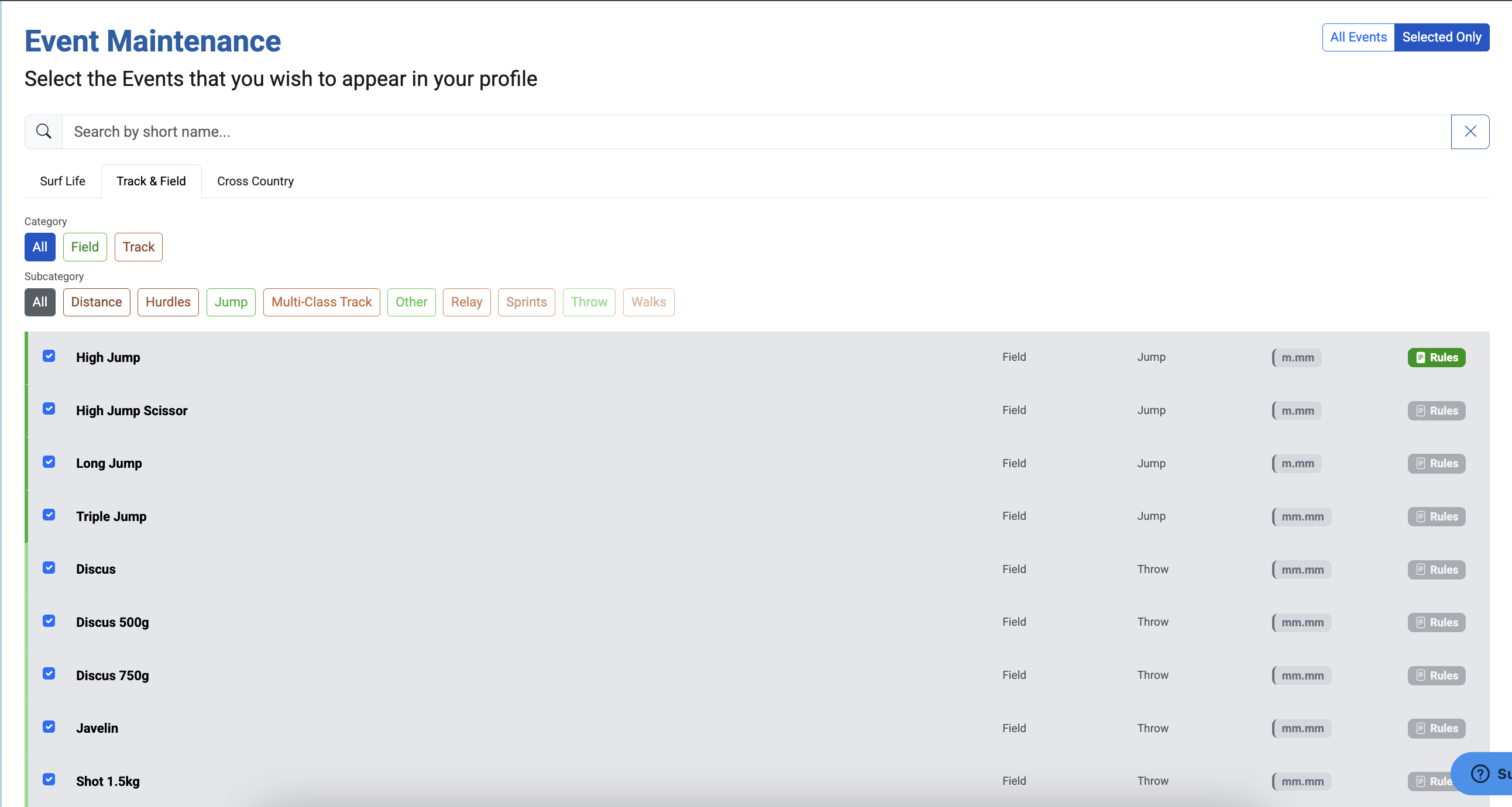The width and height of the screenshot is (1512, 807).
Task: Open Rules for Discus
Action: 1437,570
